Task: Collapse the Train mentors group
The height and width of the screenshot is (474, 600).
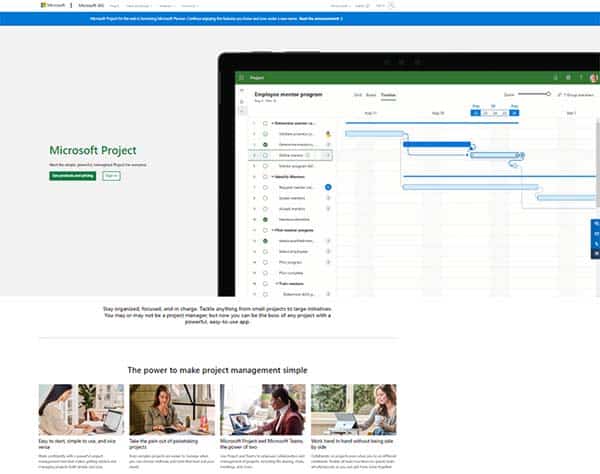Action: point(277,284)
